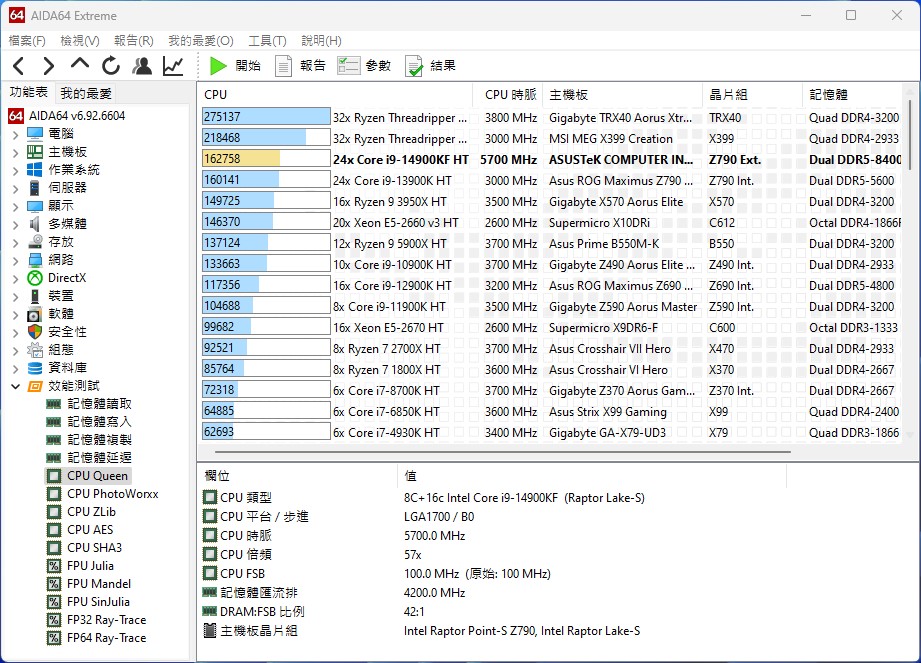The height and width of the screenshot is (663, 921).
Task: Click the green 開始 start button
Action: click(235, 66)
